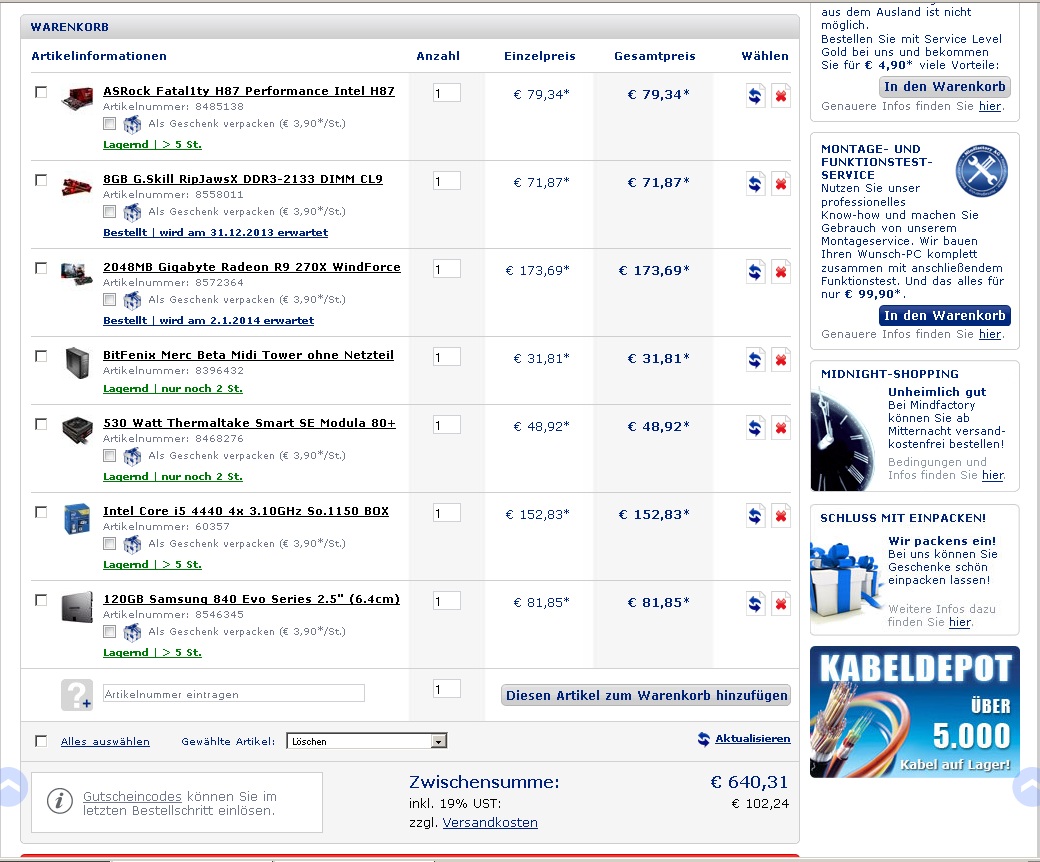This screenshot has height=862, width=1040.
Task: Select the Samsung 840 Evo row checkbox
Action: click(41, 600)
